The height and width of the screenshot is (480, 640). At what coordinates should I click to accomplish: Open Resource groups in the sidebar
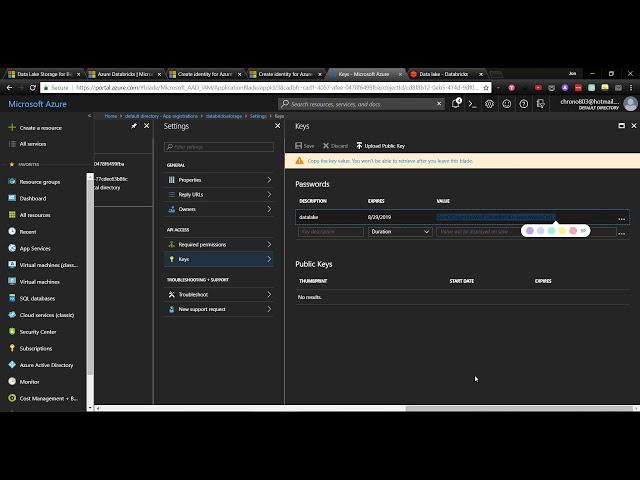pyautogui.click(x=40, y=182)
